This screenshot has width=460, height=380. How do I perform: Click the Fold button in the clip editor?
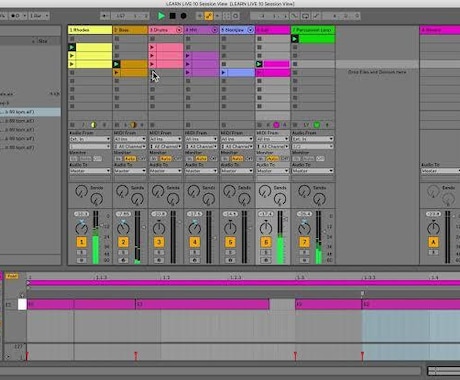click(x=12, y=276)
